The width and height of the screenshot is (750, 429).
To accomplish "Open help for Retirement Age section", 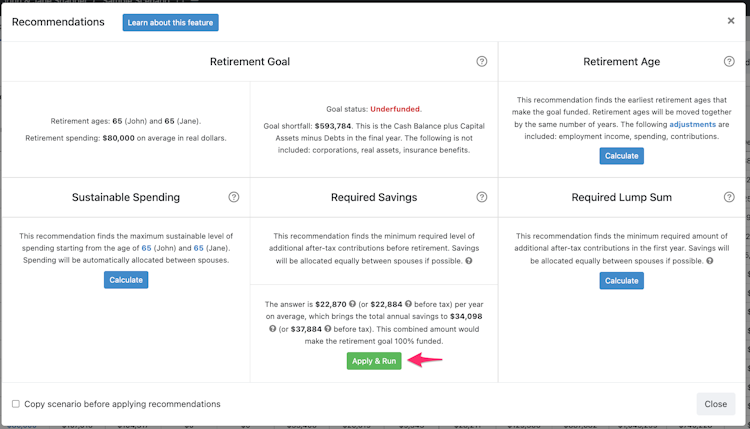I will point(728,62).
